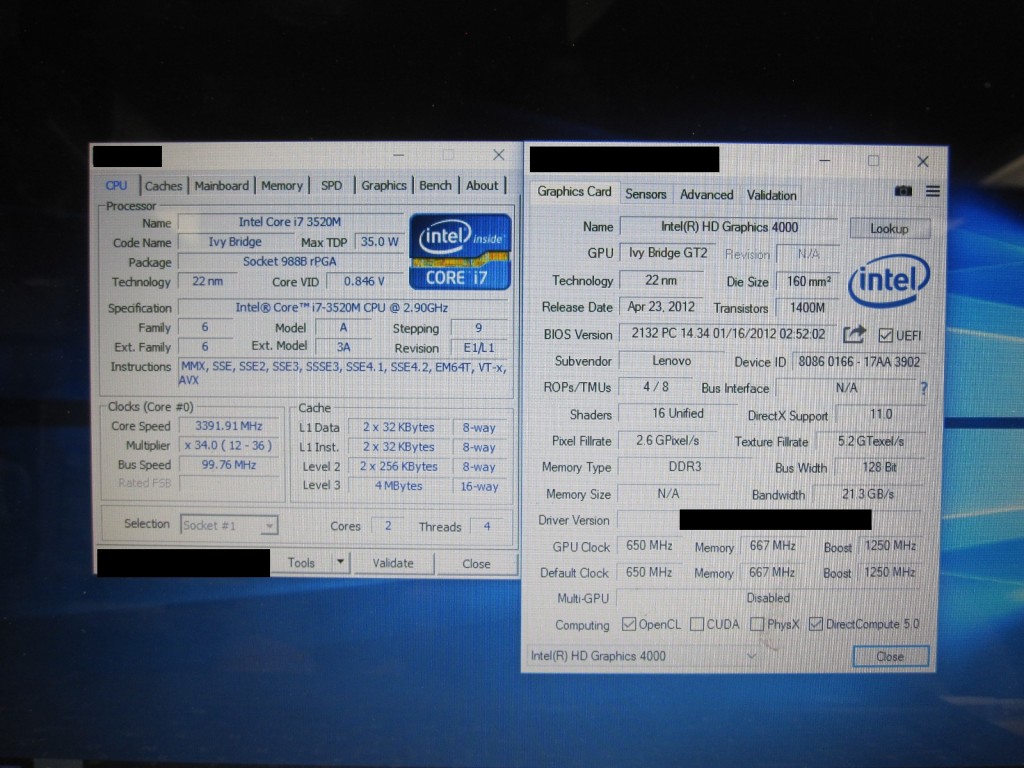Click the Cores value 2
Image resolution: width=1024 pixels, height=768 pixels.
(x=388, y=526)
